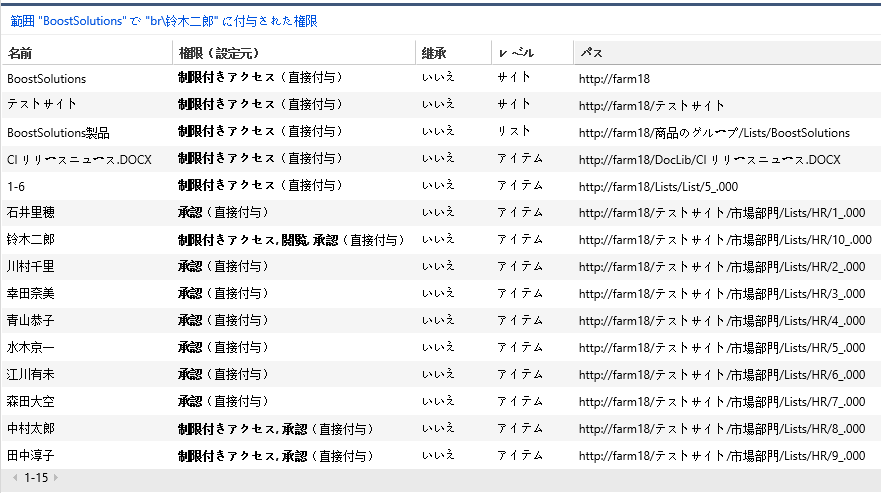
Task: Select the http://farm18 path cell
Action: coord(614,79)
